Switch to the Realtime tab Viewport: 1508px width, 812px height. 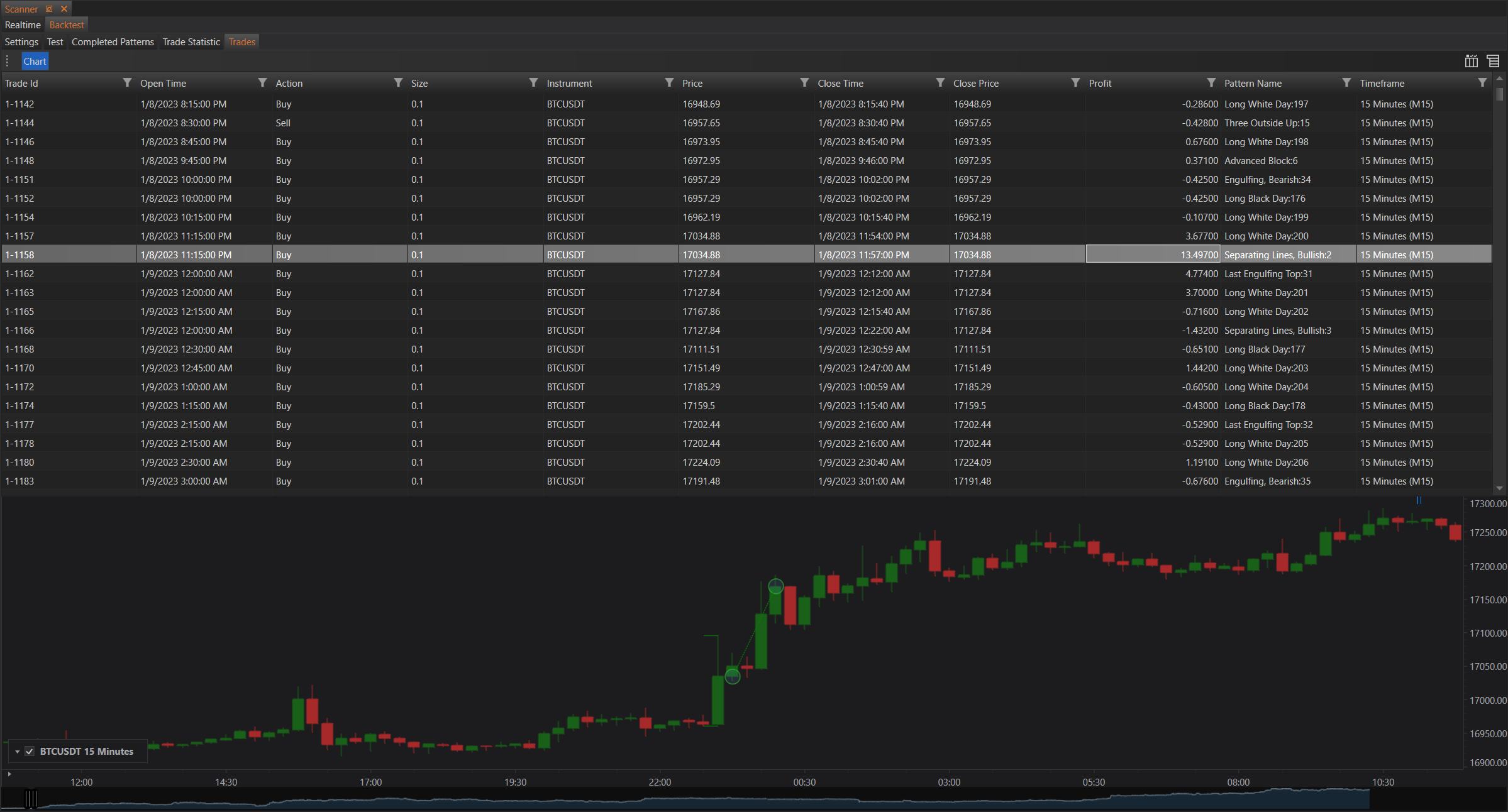tap(23, 25)
